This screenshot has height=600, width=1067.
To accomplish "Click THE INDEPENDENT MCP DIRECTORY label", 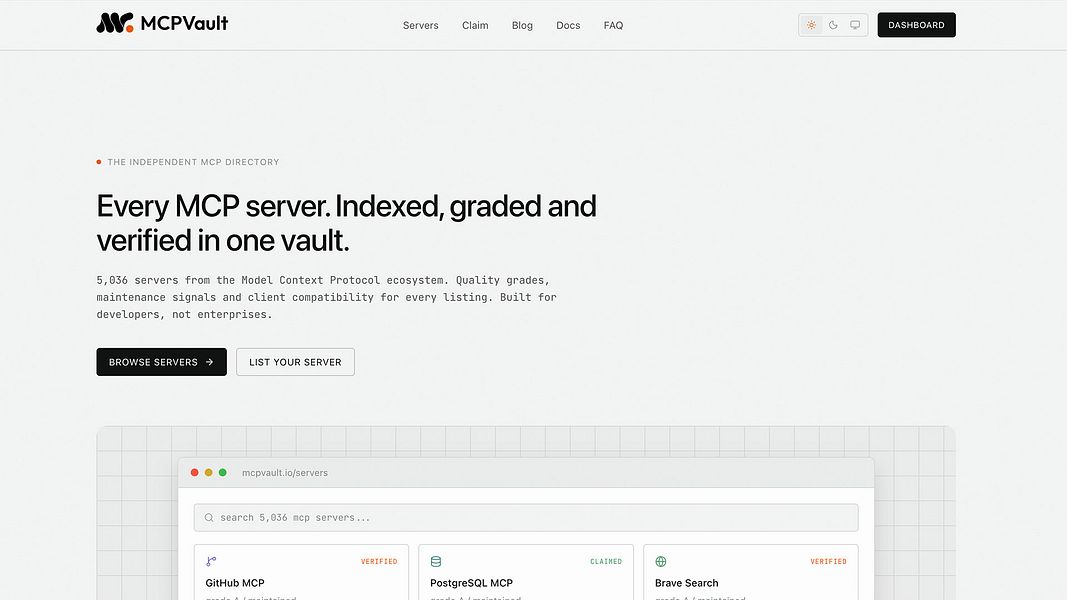I will (x=193, y=162).
